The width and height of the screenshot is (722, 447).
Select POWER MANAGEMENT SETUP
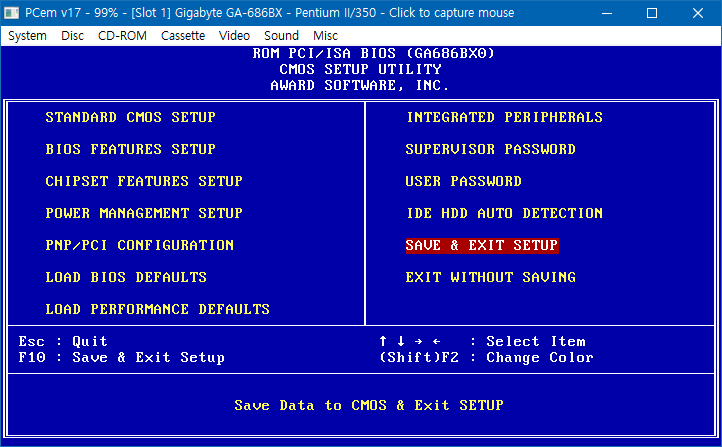[x=144, y=213]
